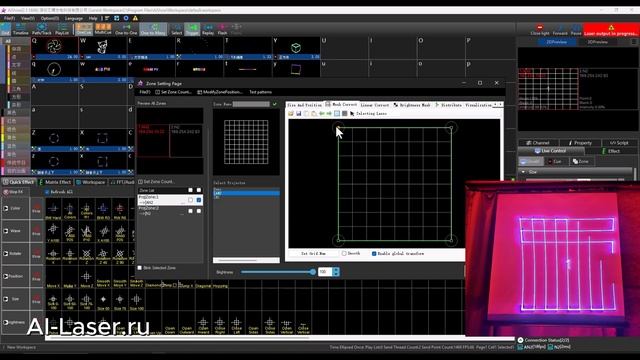Click the Pause icon at the top right

pos(576,30)
